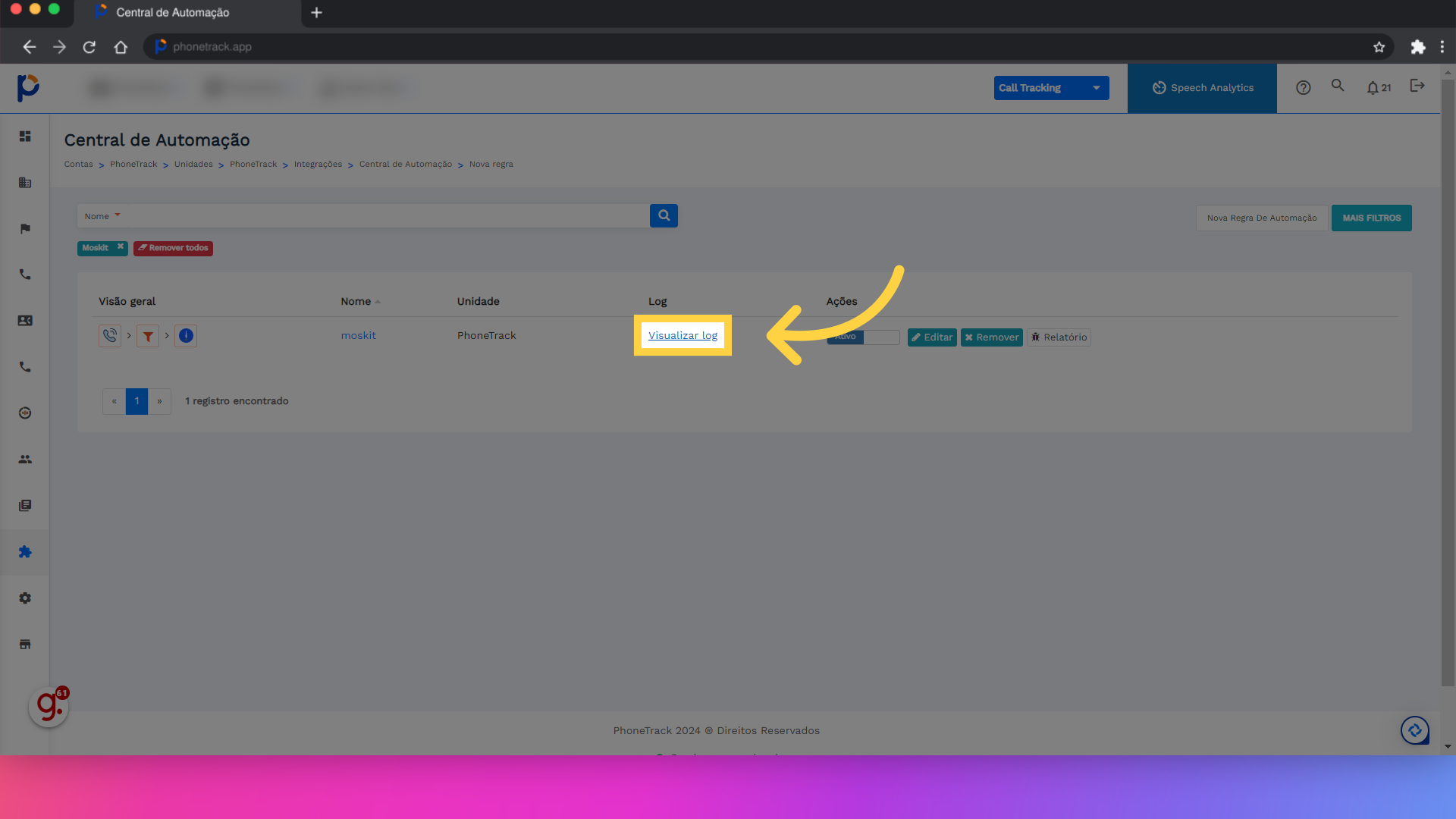This screenshot has height=819, width=1456.
Task: Go to browser home icon
Action: (x=121, y=47)
